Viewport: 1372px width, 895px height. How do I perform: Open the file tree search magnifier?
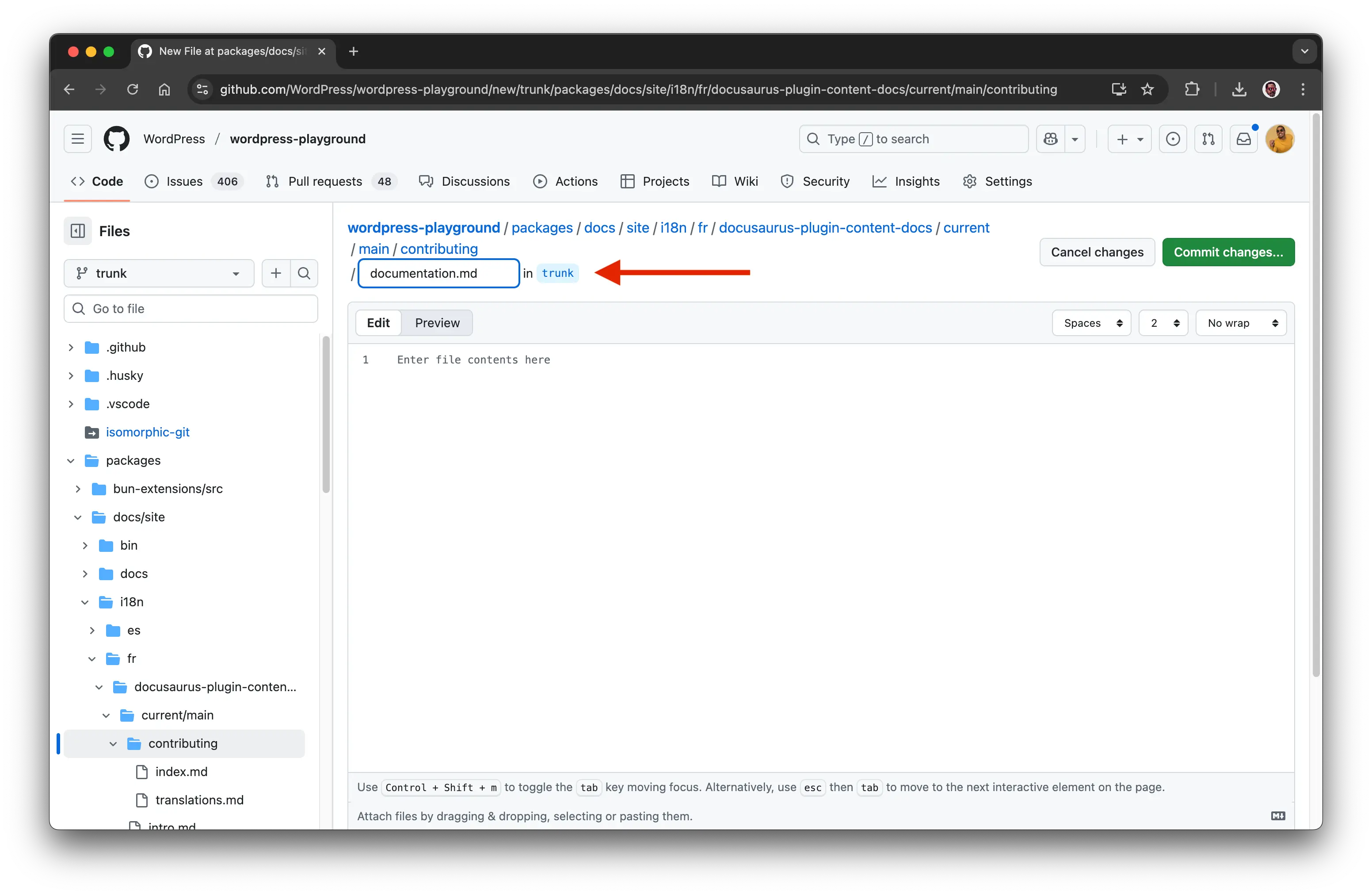coord(304,273)
